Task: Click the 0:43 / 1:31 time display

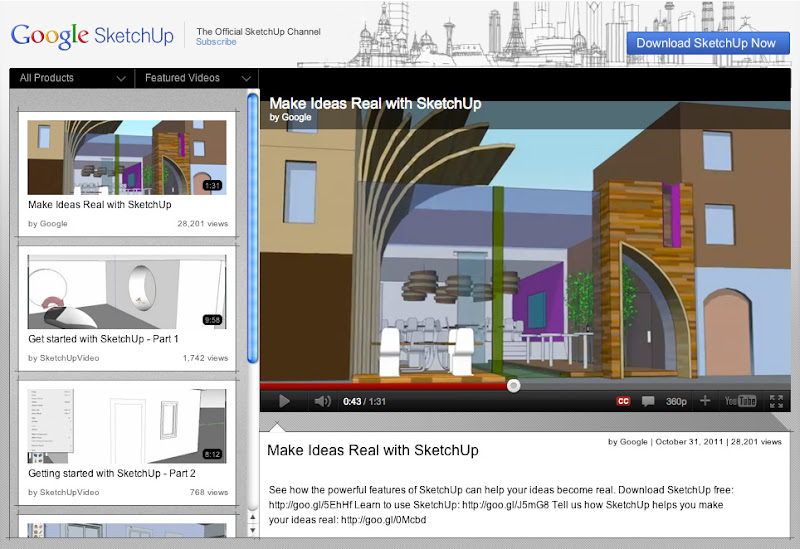Action: pyautogui.click(x=364, y=402)
